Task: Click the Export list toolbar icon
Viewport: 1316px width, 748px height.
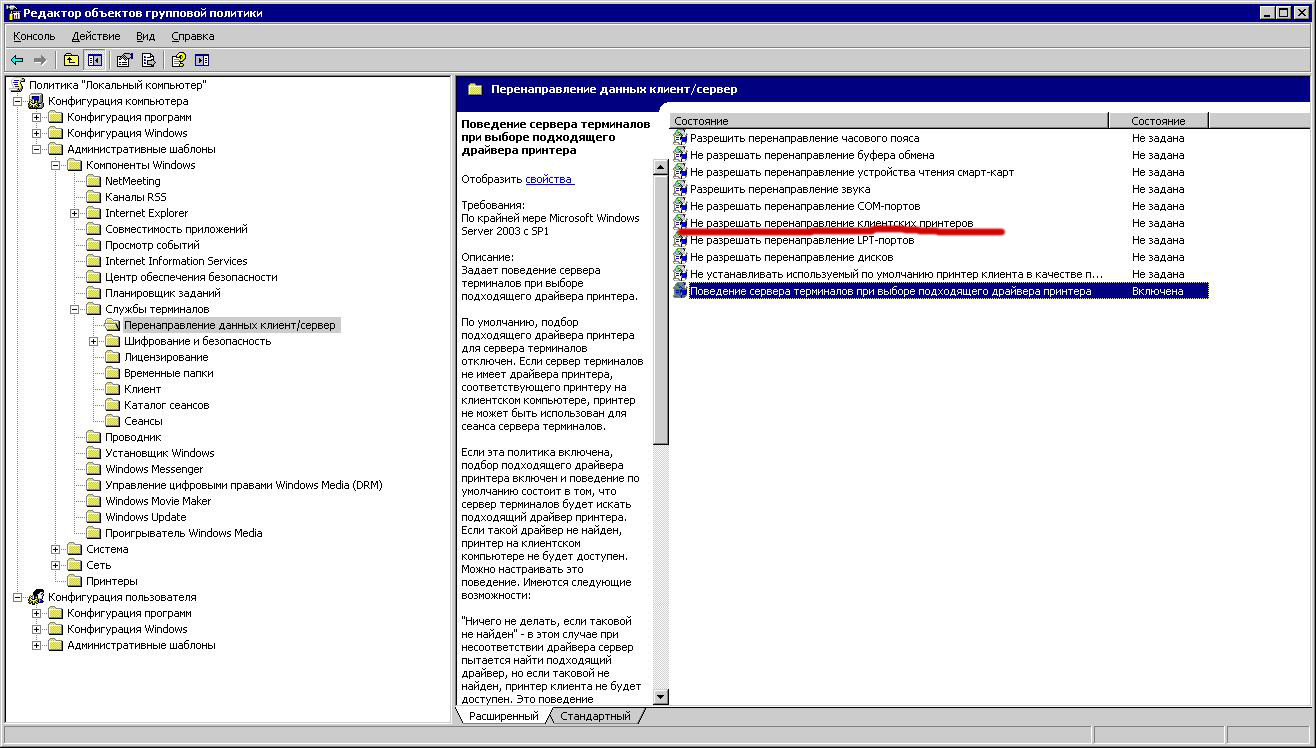Action: [x=148, y=60]
